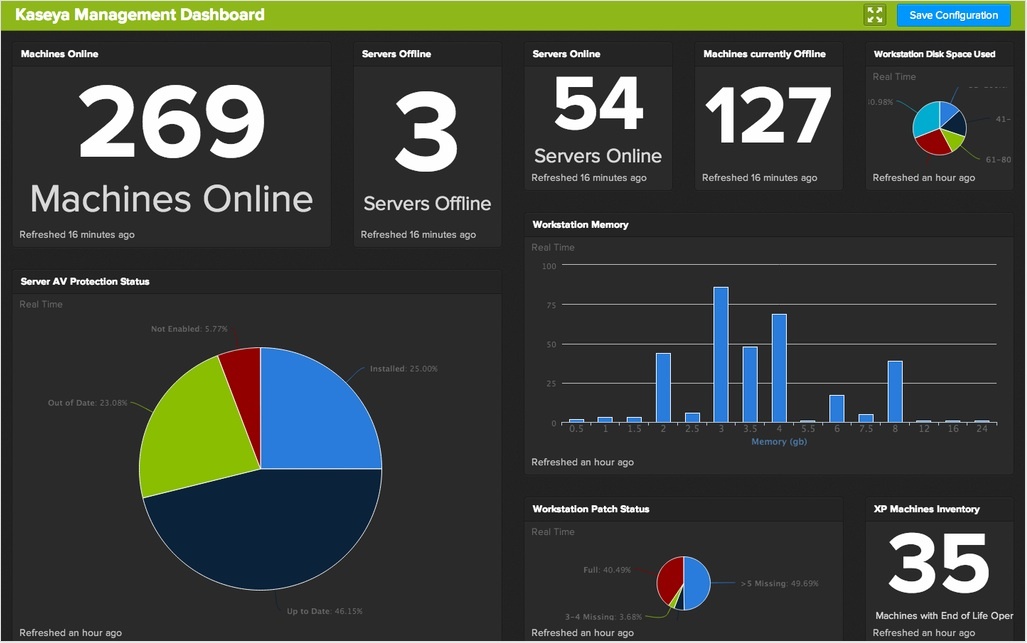
Task: Click the Kaseya Management Dashboard title
Action: 140,15
